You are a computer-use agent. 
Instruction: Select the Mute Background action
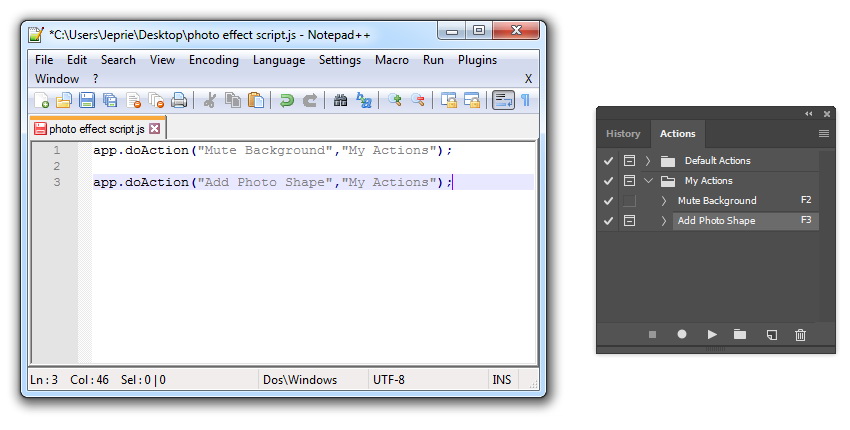(x=717, y=201)
